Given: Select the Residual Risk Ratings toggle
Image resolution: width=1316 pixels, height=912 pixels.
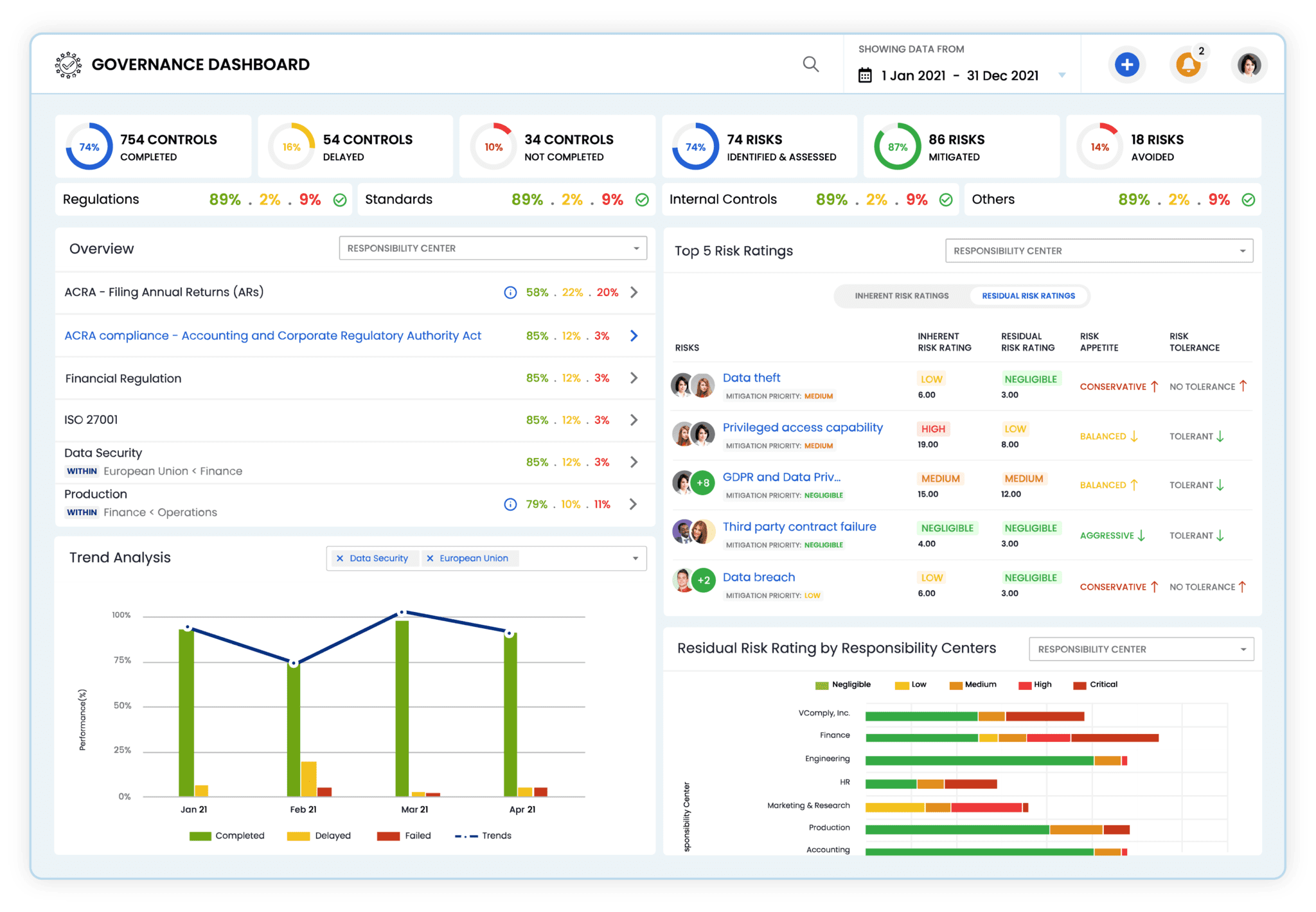Looking at the screenshot, I should (1028, 296).
